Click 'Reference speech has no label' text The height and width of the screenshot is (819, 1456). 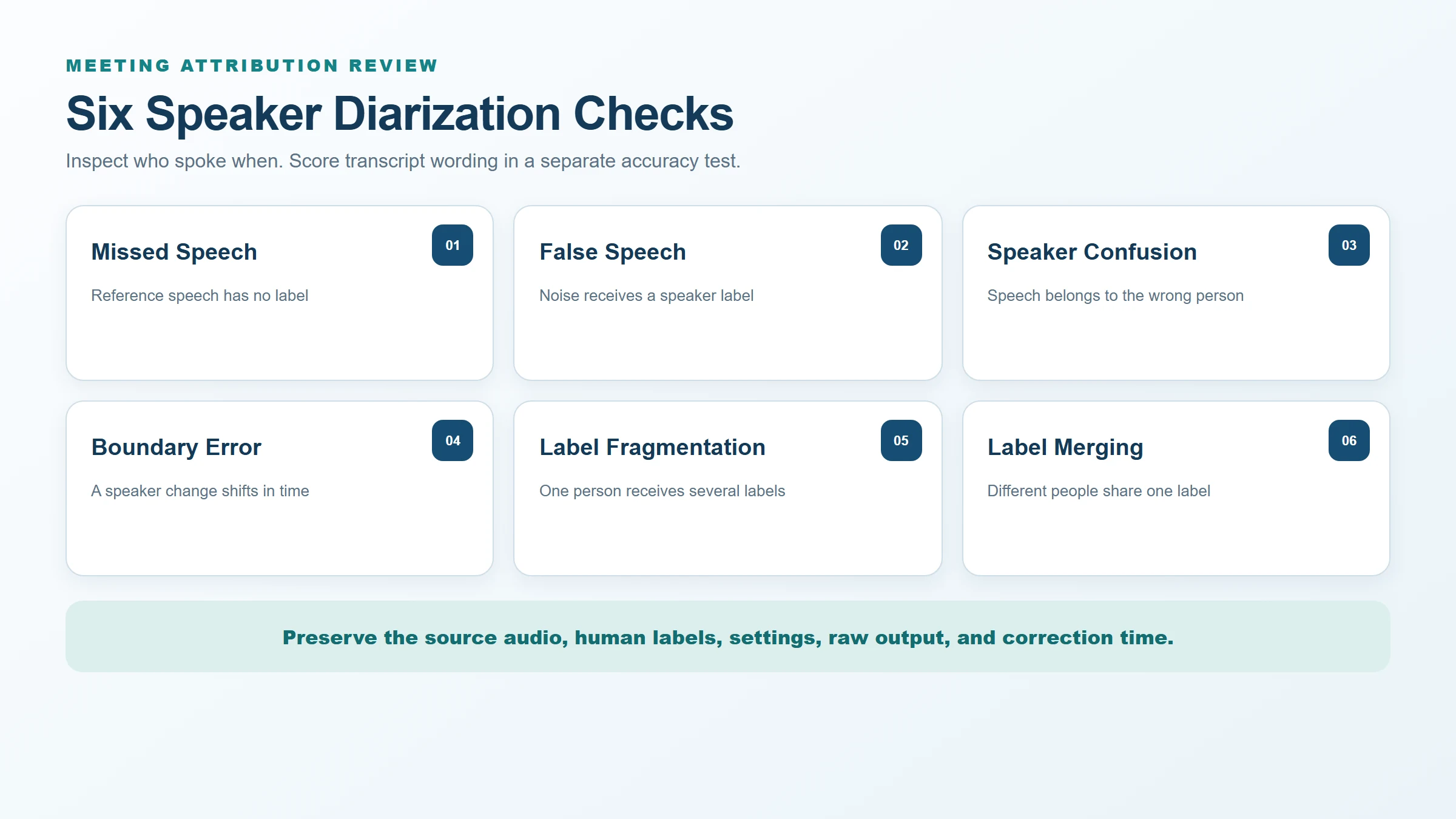[x=200, y=295]
